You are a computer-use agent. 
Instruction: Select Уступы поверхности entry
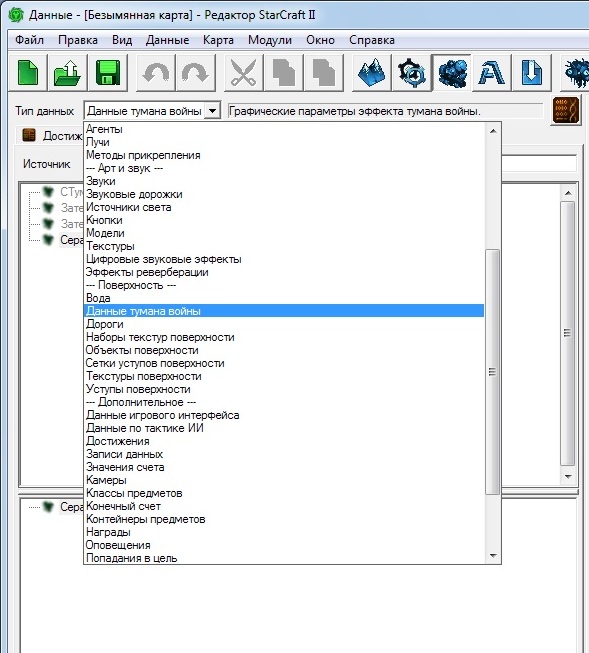pyautogui.click(x=284, y=389)
